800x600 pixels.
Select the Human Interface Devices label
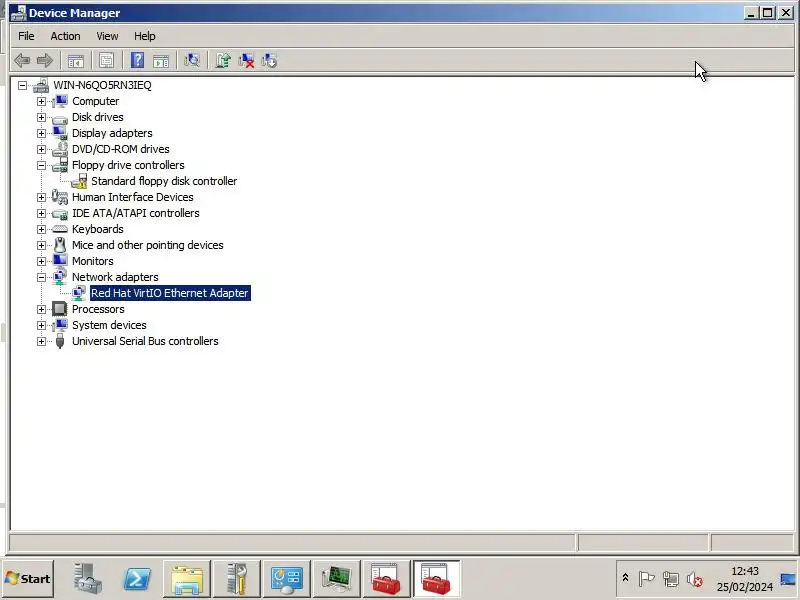[x=133, y=197]
